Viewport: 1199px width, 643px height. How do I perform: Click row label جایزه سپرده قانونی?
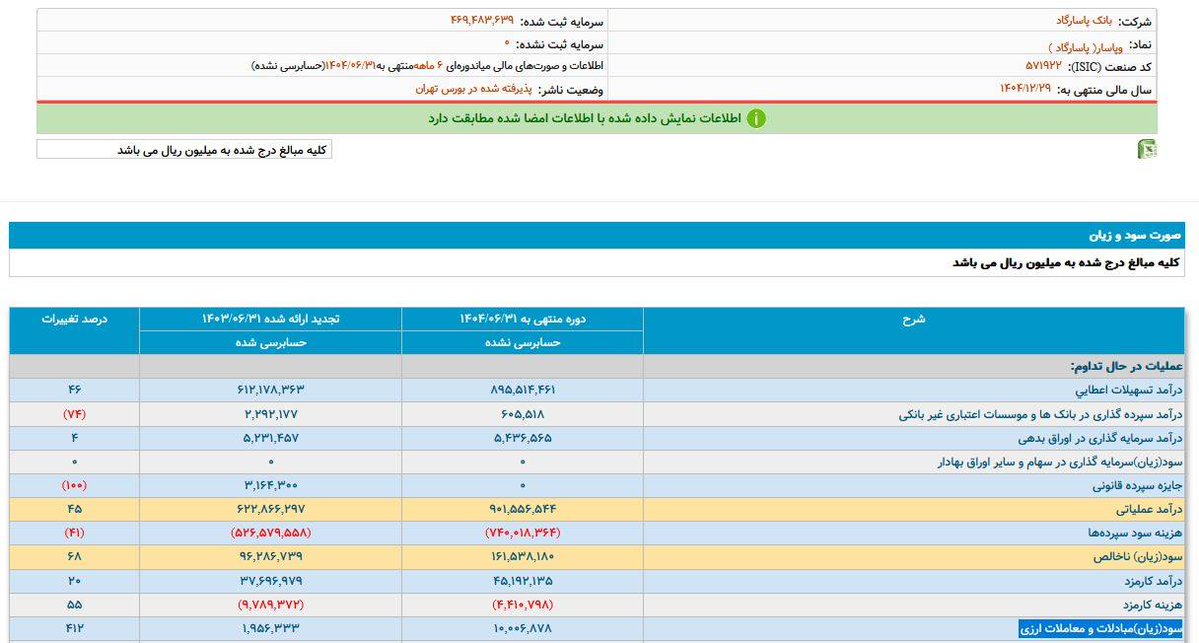pyautogui.click(x=1137, y=485)
